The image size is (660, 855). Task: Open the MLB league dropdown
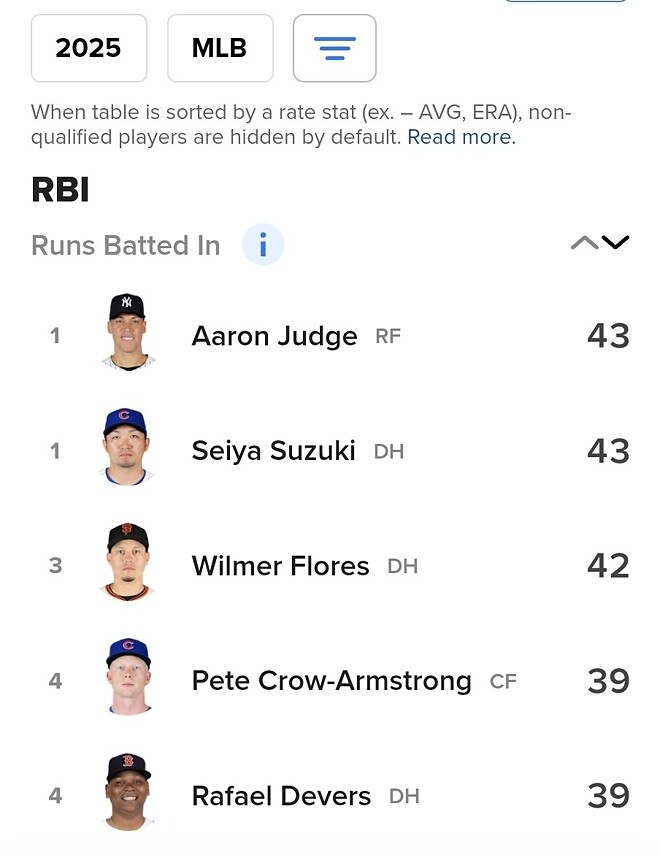pos(220,48)
